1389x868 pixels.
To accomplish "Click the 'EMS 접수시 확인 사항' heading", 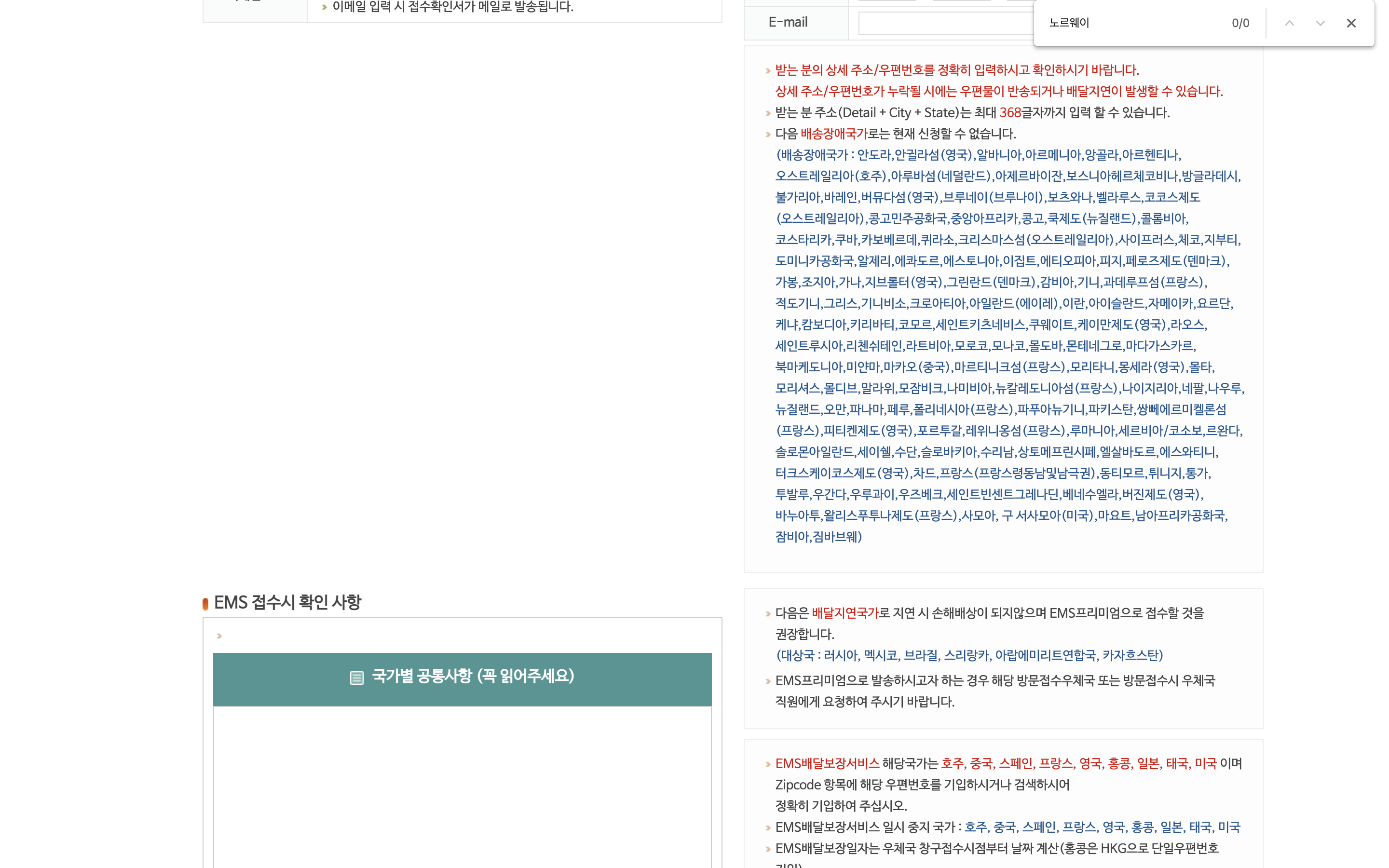I will click(x=287, y=602).
